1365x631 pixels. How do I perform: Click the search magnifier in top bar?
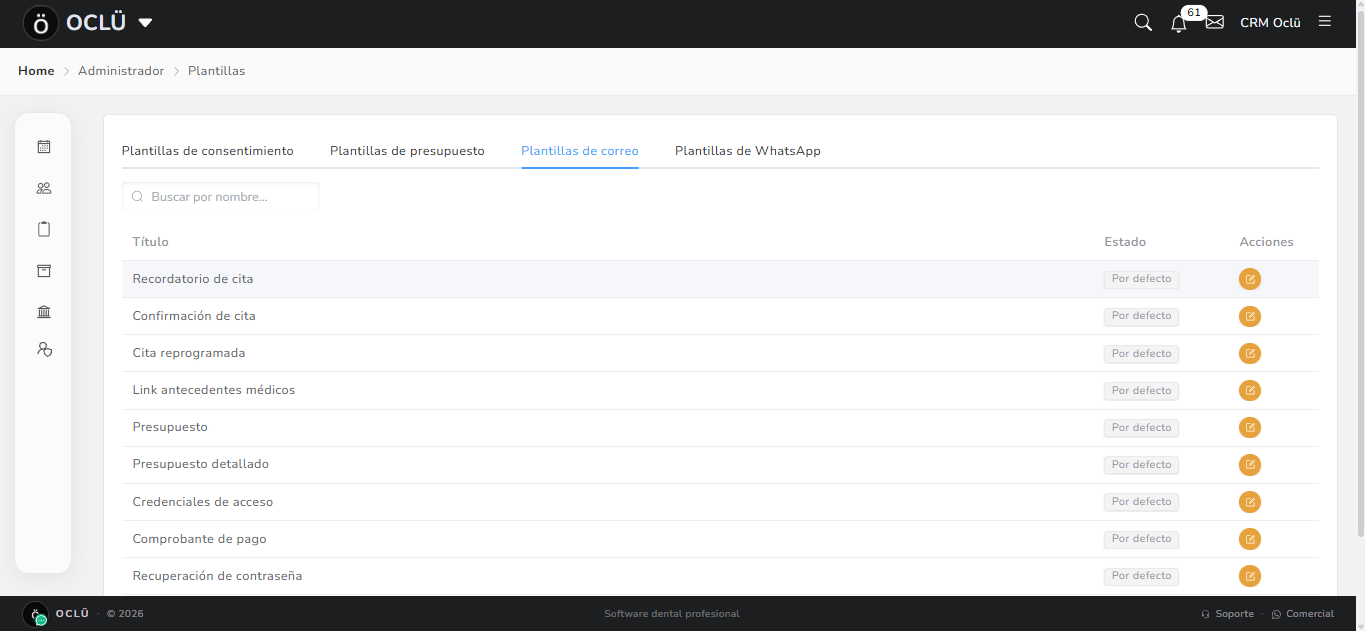pos(1143,22)
